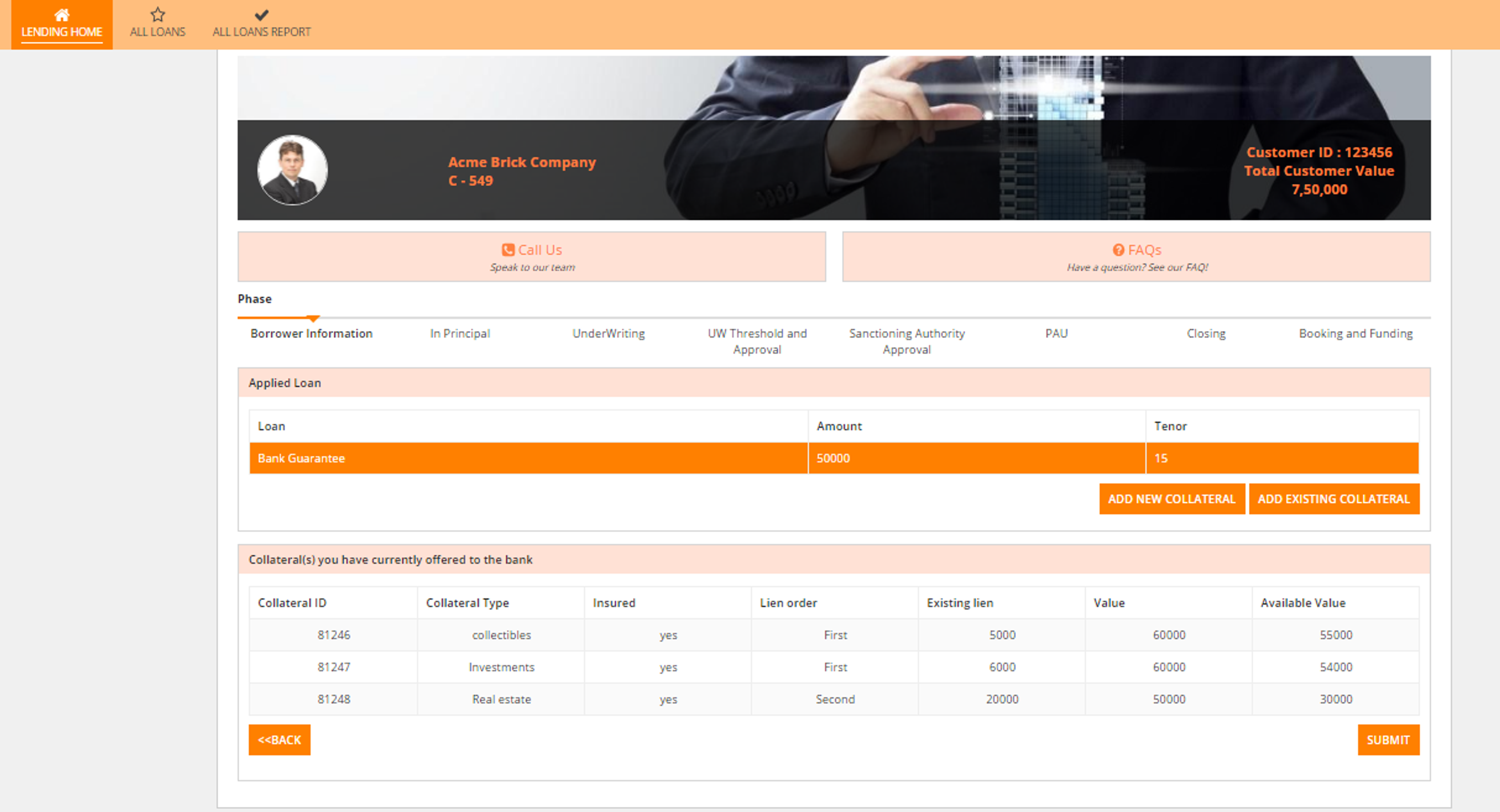Click the Call Us link text
This screenshot has width=1500, height=812.
point(540,250)
